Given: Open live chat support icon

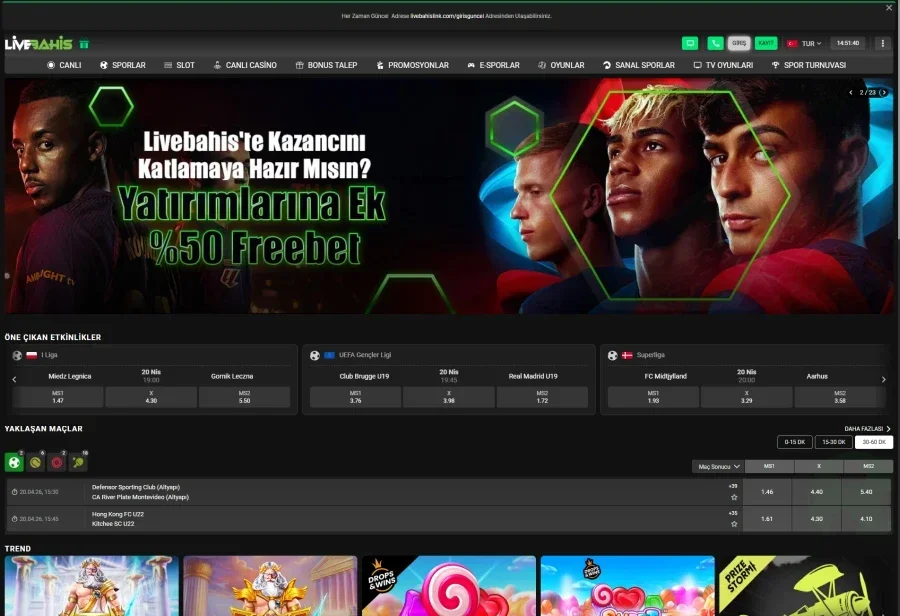Looking at the screenshot, I should click(x=690, y=43).
